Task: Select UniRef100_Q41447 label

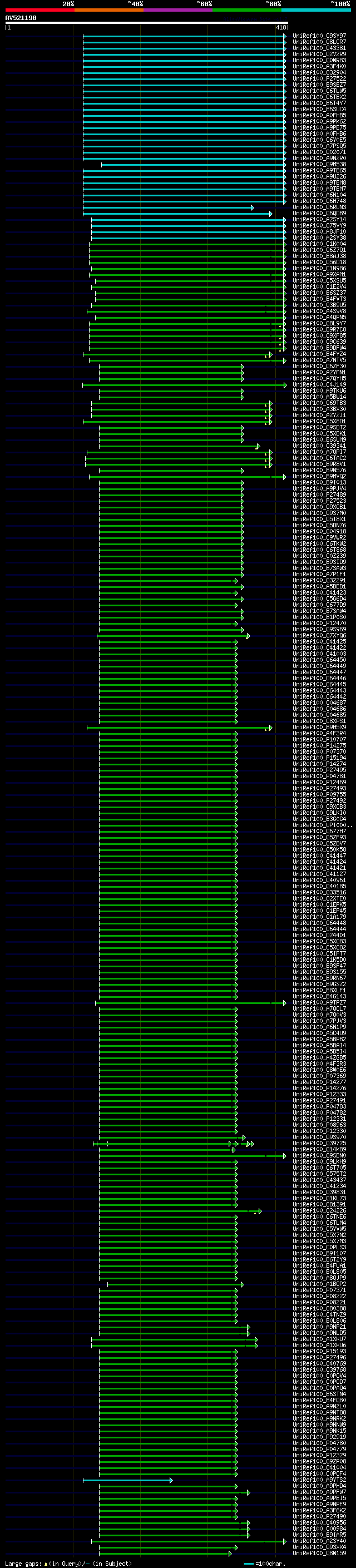Action: pyautogui.click(x=319, y=855)
